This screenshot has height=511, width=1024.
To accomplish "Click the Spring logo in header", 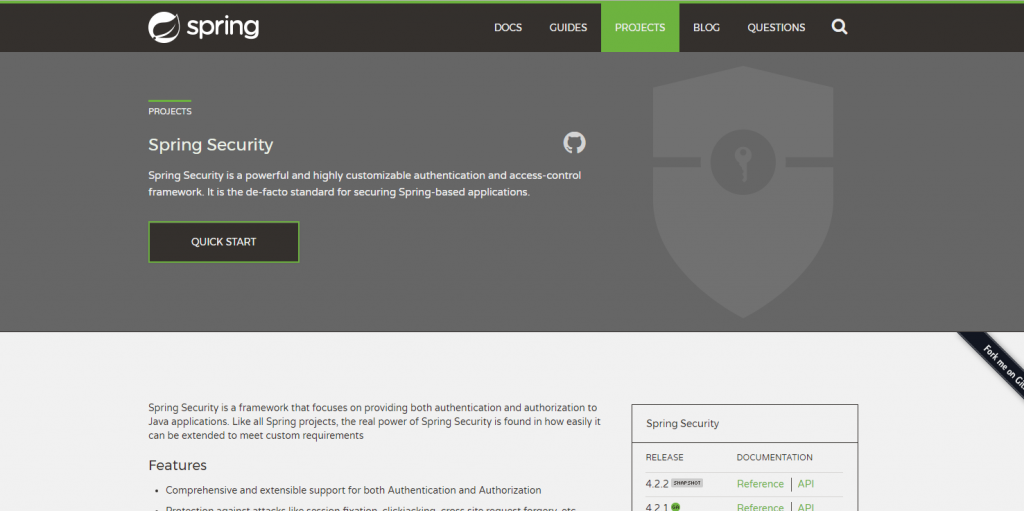I will coord(204,27).
